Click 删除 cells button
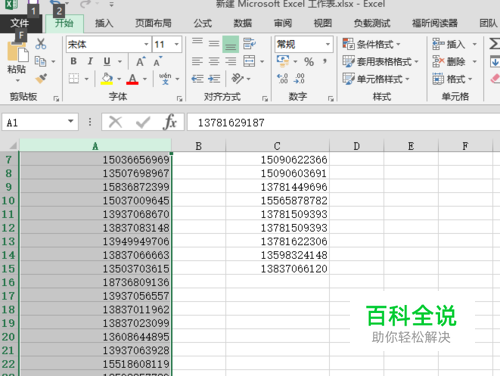 (449, 61)
